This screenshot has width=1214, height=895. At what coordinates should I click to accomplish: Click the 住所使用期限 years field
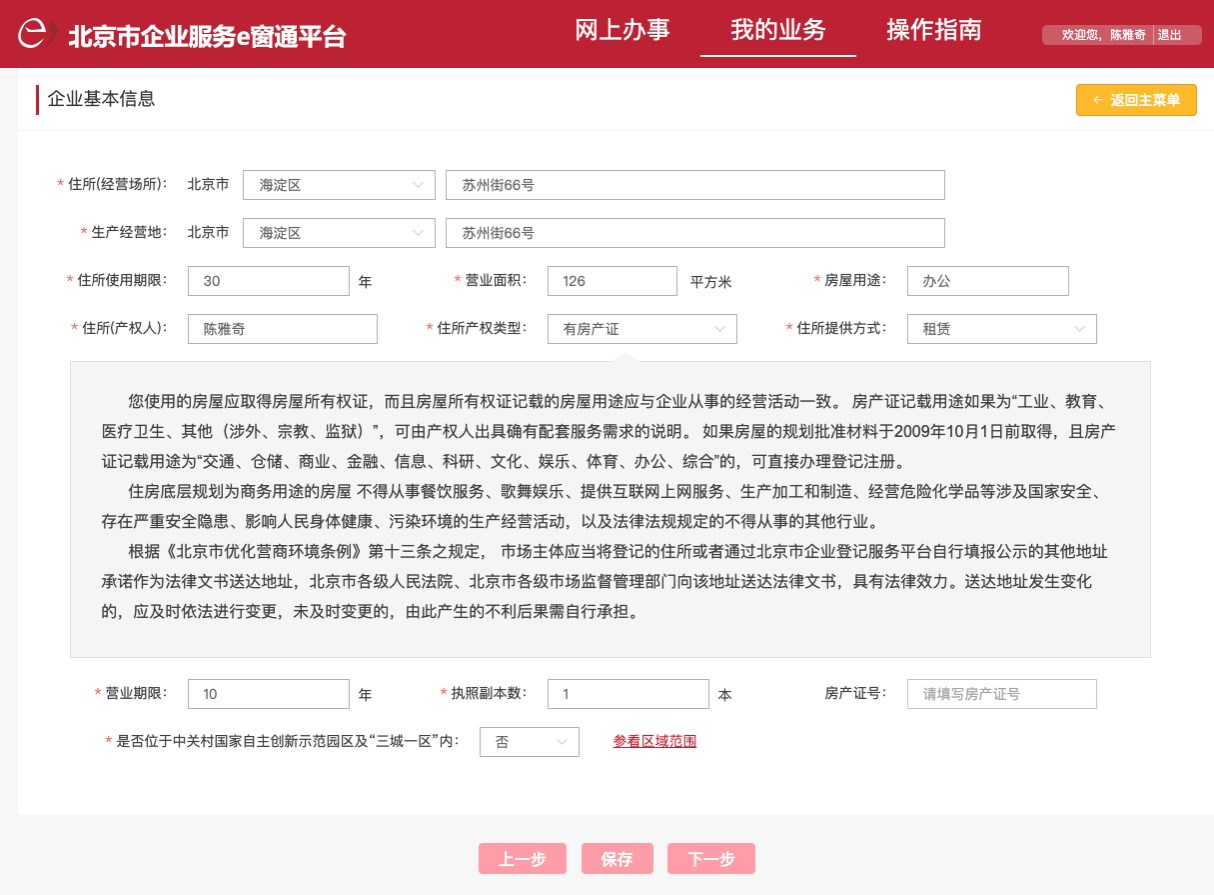(268, 281)
